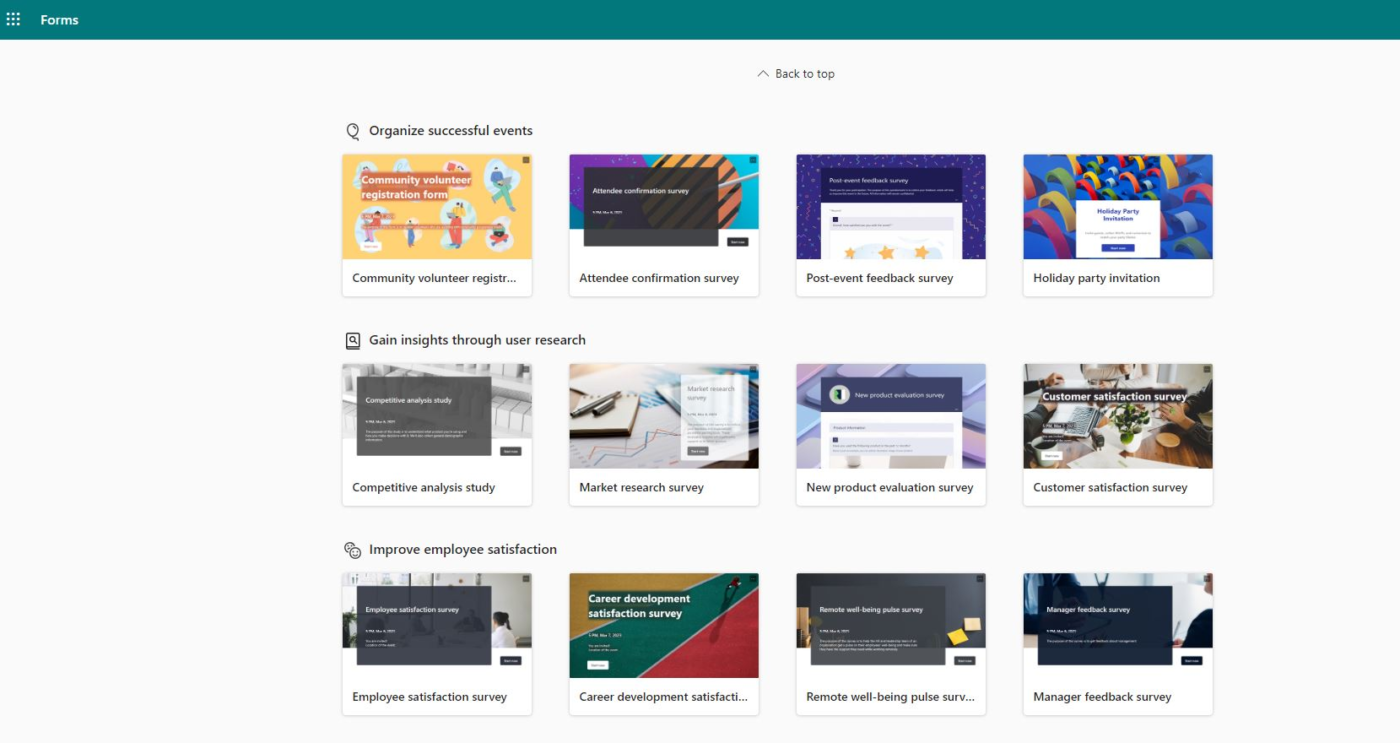Click the Holiday party invitation card title

(x=1096, y=279)
